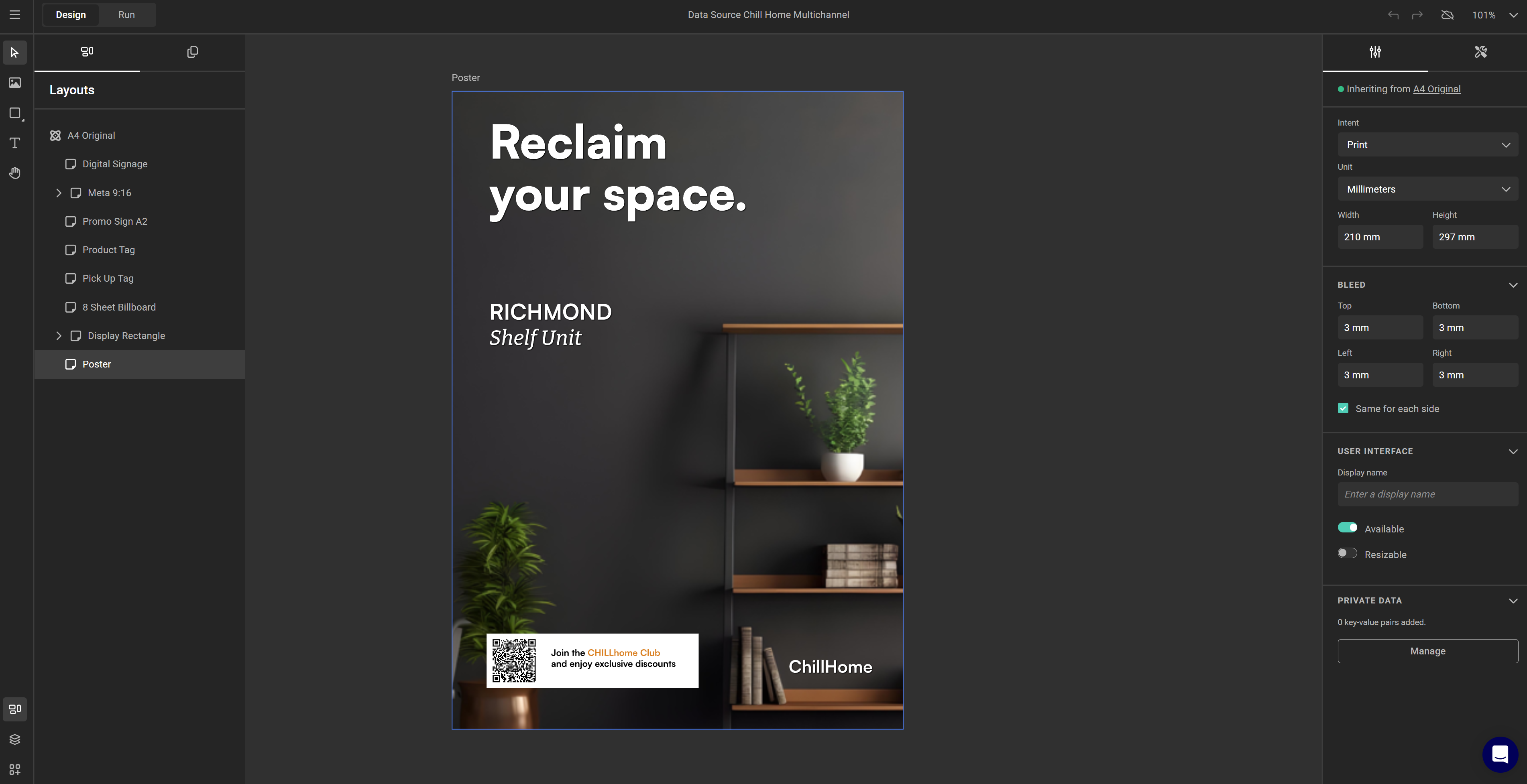Select the text frame tool
The height and width of the screenshot is (784, 1527).
click(x=15, y=143)
